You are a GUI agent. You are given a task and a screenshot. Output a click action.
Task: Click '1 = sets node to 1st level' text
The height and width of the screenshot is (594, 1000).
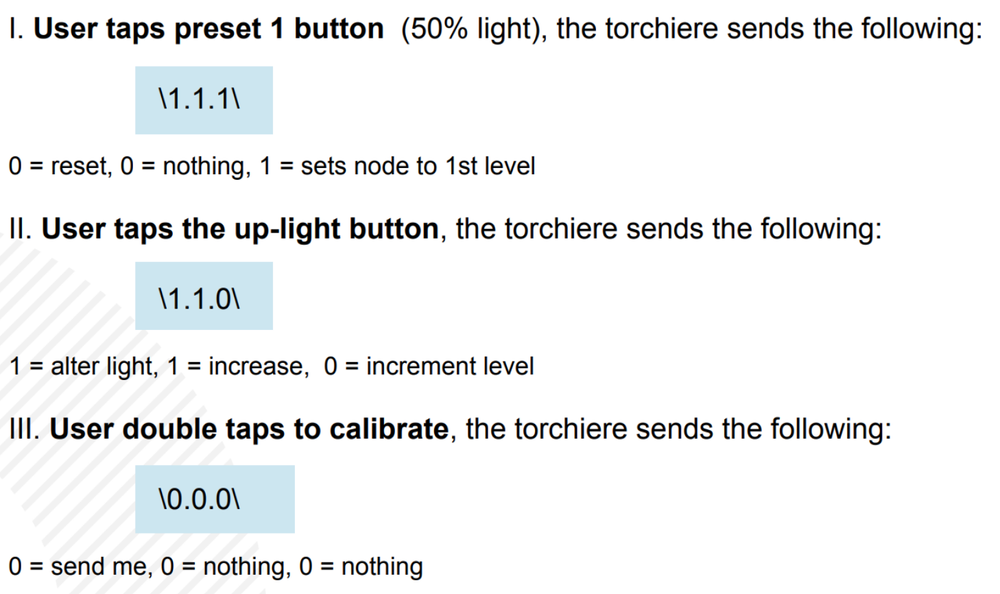[397, 167]
